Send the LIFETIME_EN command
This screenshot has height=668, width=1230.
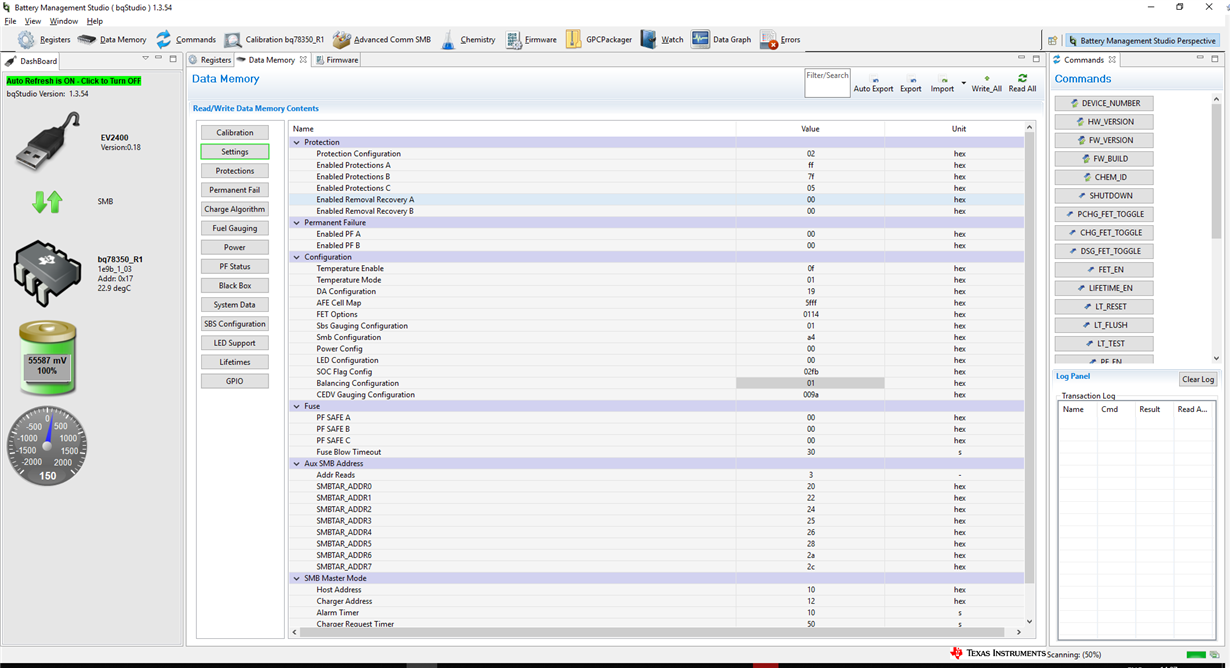pos(1104,288)
